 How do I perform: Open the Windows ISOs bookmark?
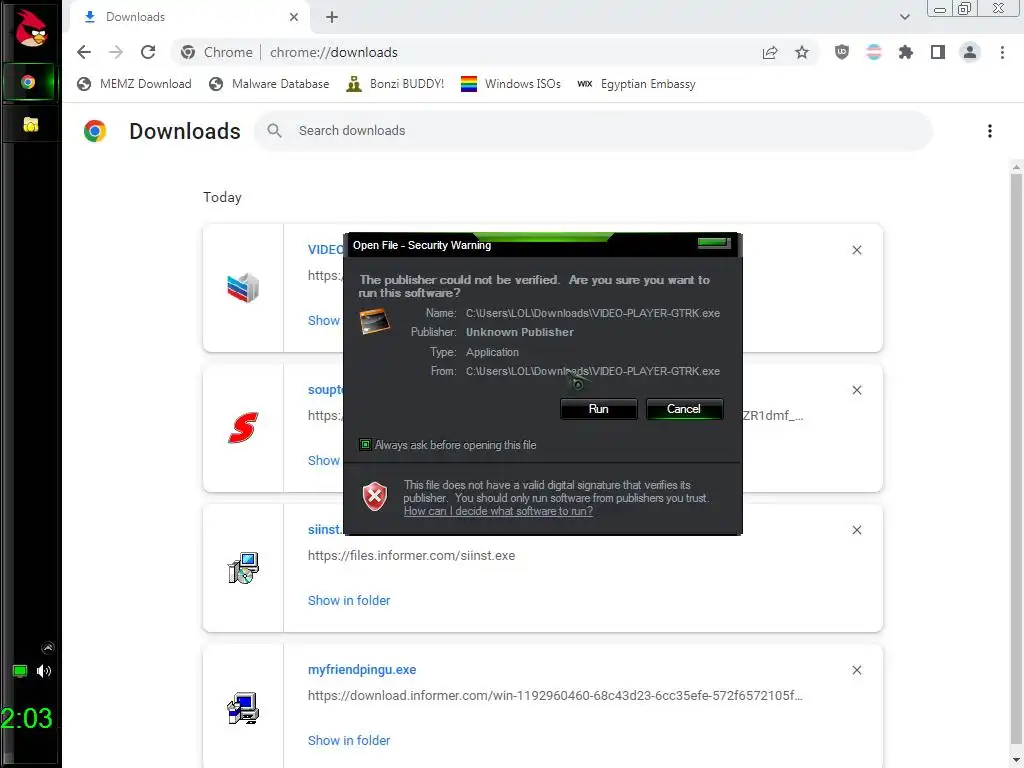511,84
